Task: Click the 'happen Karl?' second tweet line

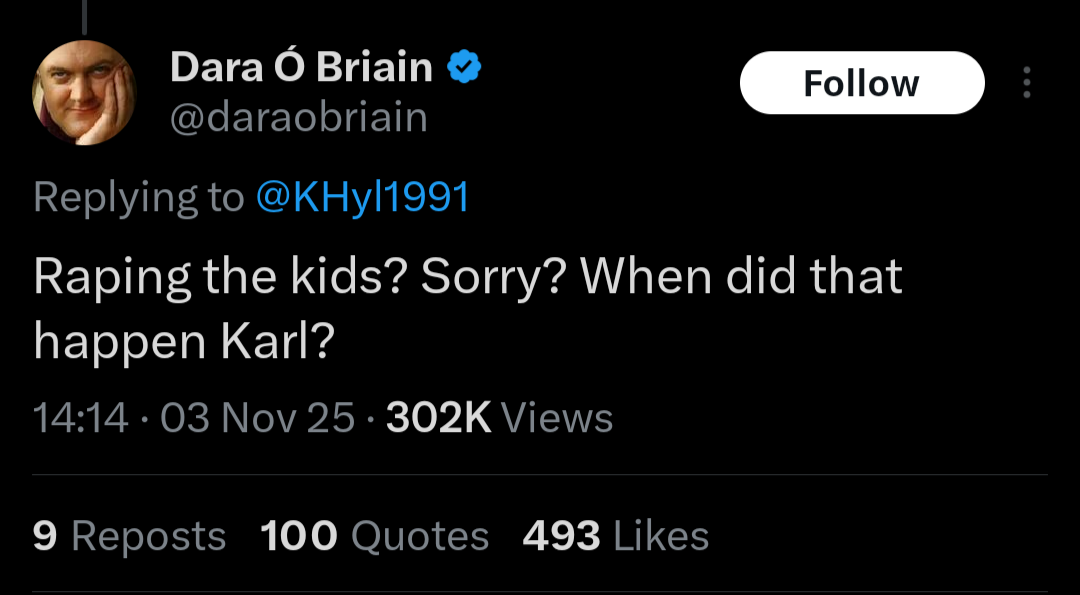Action: pyautogui.click(x=184, y=343)
